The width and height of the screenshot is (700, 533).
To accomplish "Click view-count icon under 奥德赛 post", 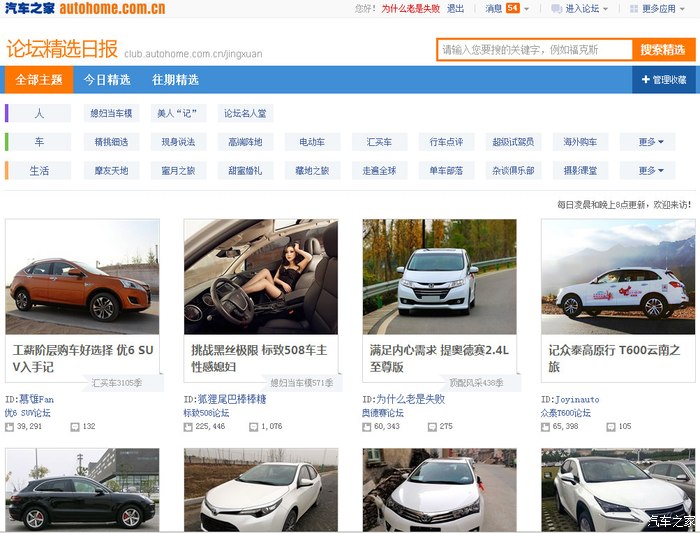I will 367,427.
